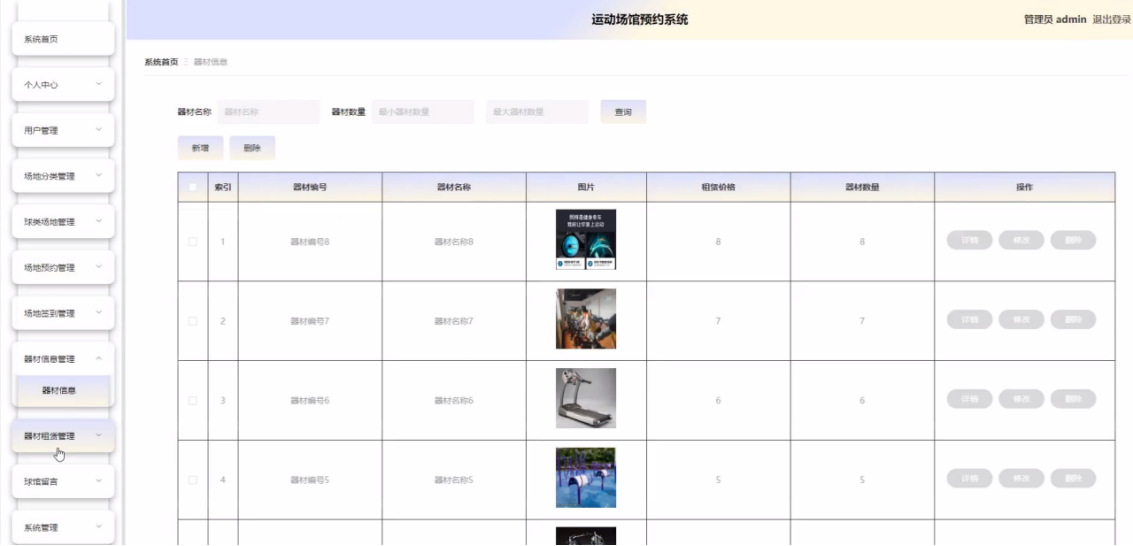Click 删除 for row 器材编号6

pos(1073,399)
